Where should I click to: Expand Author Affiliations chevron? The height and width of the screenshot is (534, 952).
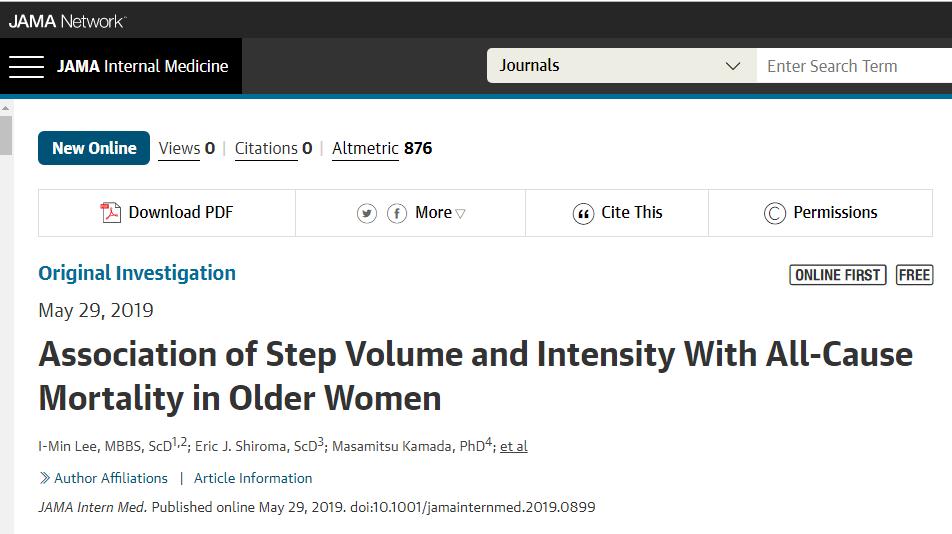44,478
